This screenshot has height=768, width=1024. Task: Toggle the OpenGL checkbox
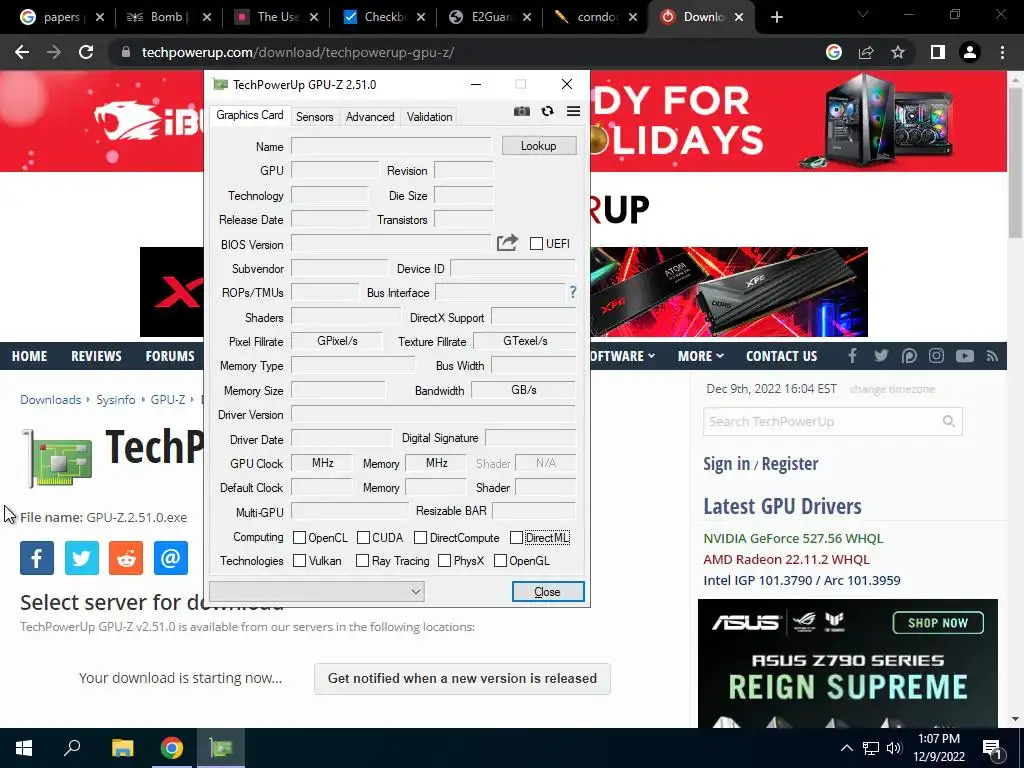pos(500,560)
